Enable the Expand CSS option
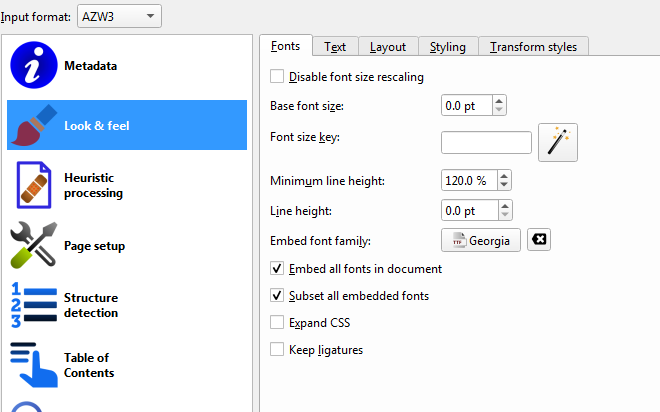Image resolution: width=660 pixels, height=412 pixels. 278,323
